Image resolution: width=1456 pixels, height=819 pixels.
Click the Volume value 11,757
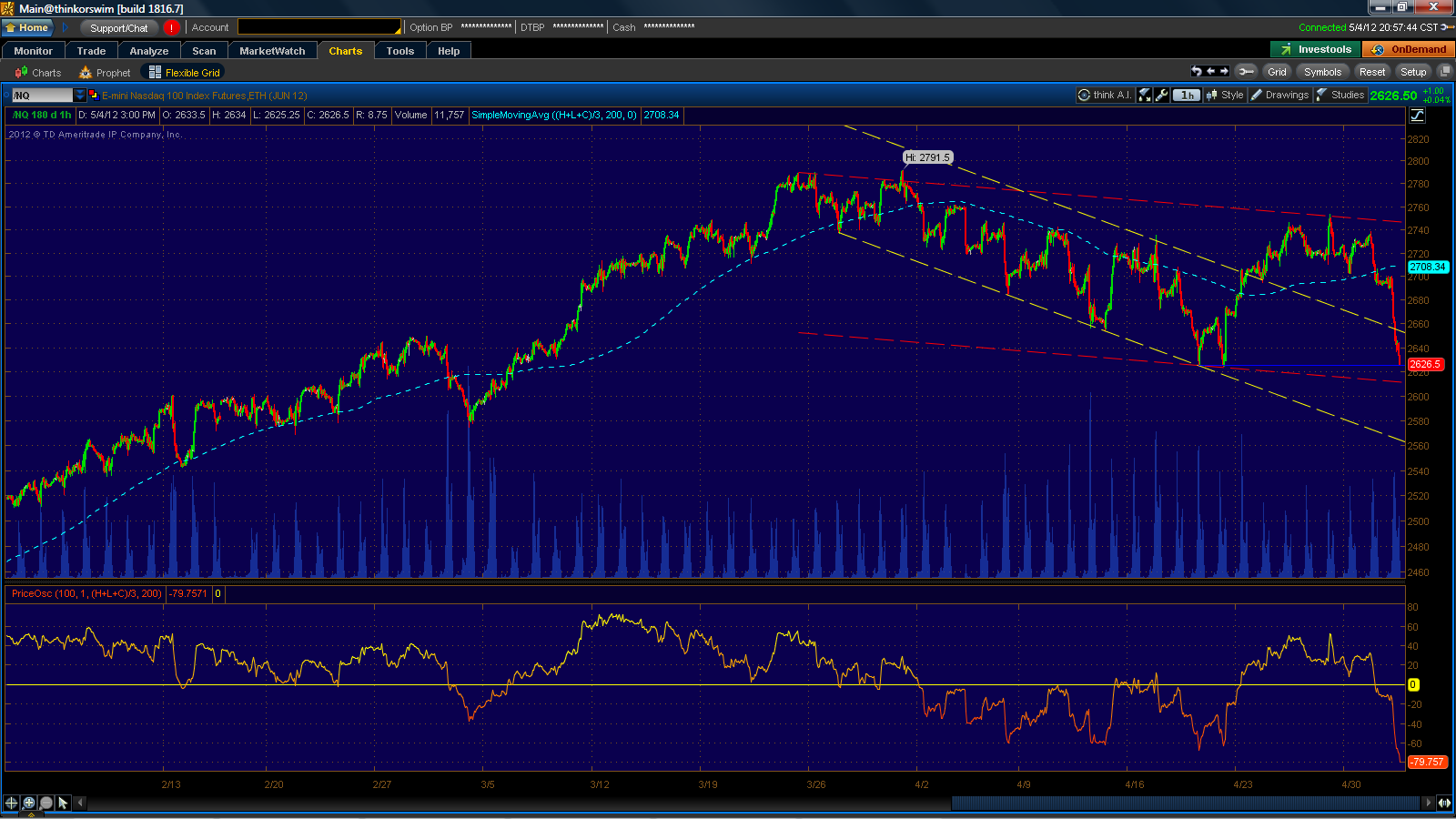coord(449,115)
